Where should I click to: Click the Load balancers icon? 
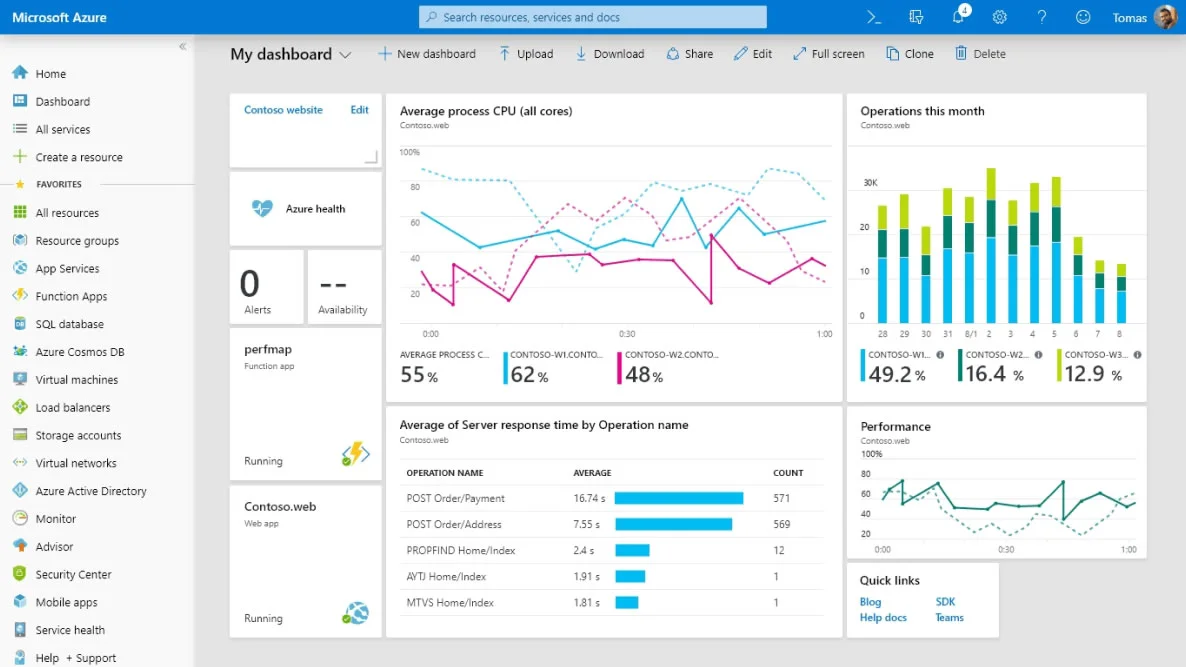click(x=20, y=407)
